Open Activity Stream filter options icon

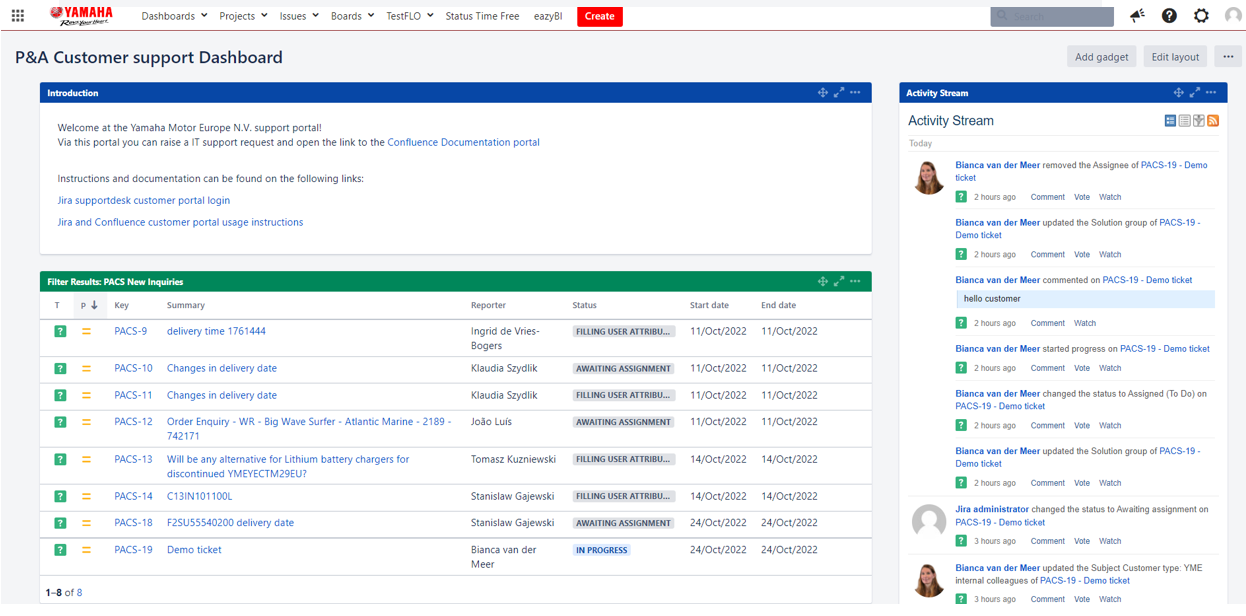coord(1199,121)
